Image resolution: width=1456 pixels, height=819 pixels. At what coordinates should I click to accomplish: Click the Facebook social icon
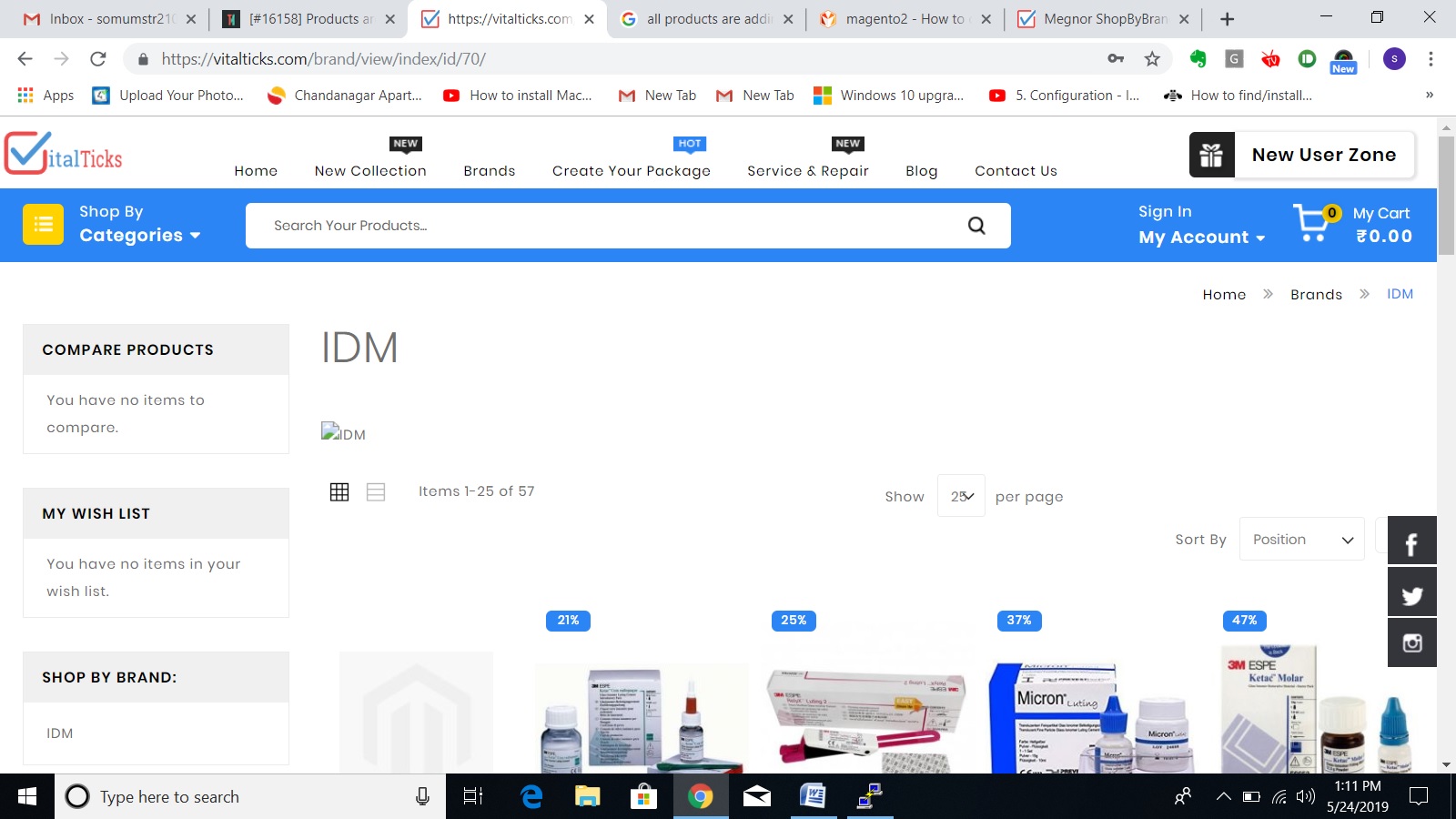(x=1411, y=542)
